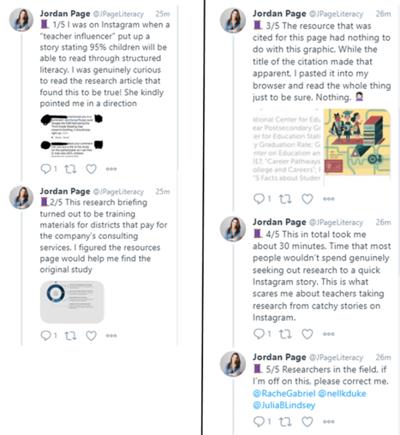400x435 pixels.
Task: Reply to the 5/5 tweet
Action: [x=259, y=422]
